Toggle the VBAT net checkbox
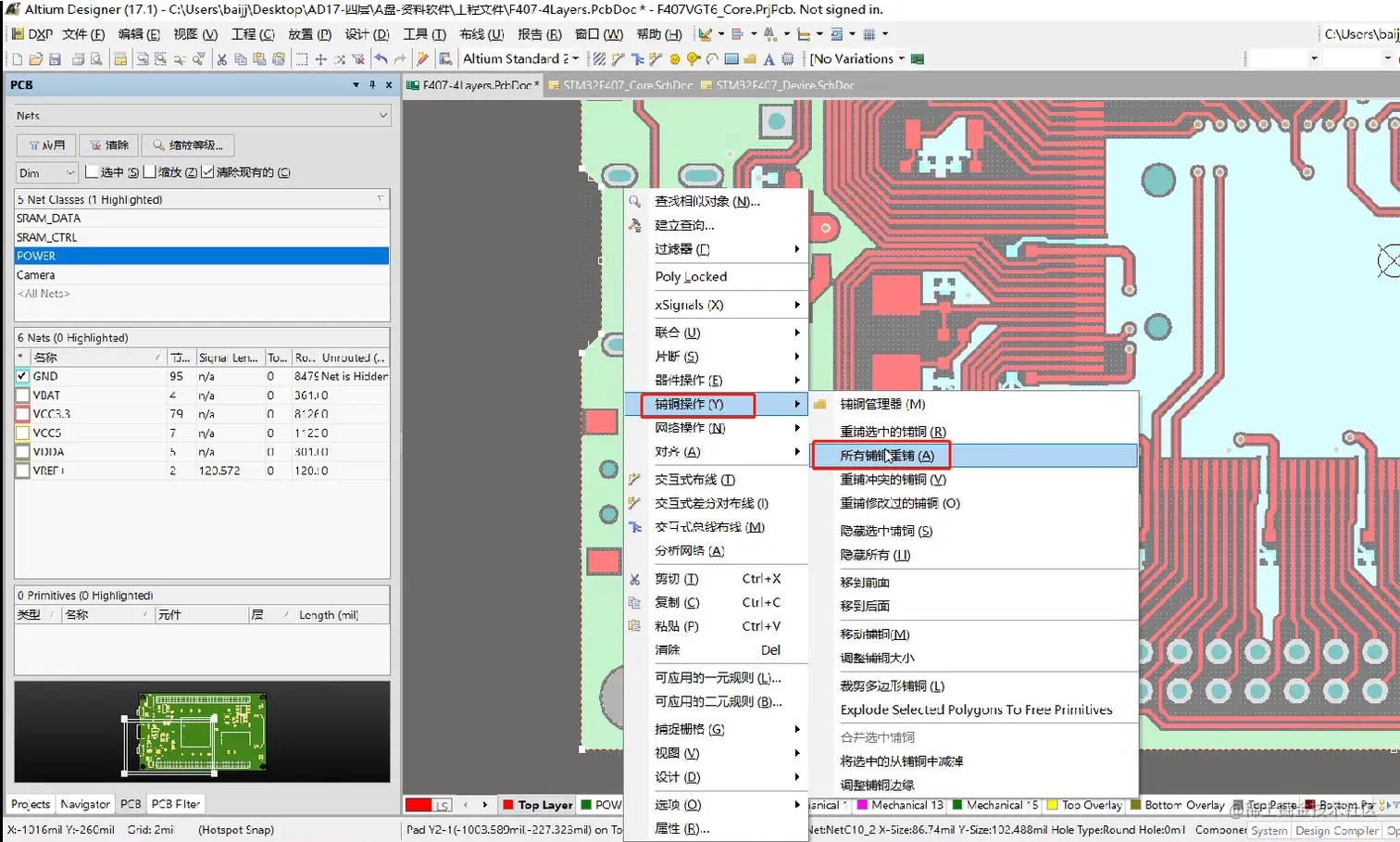 coord(23,396)
